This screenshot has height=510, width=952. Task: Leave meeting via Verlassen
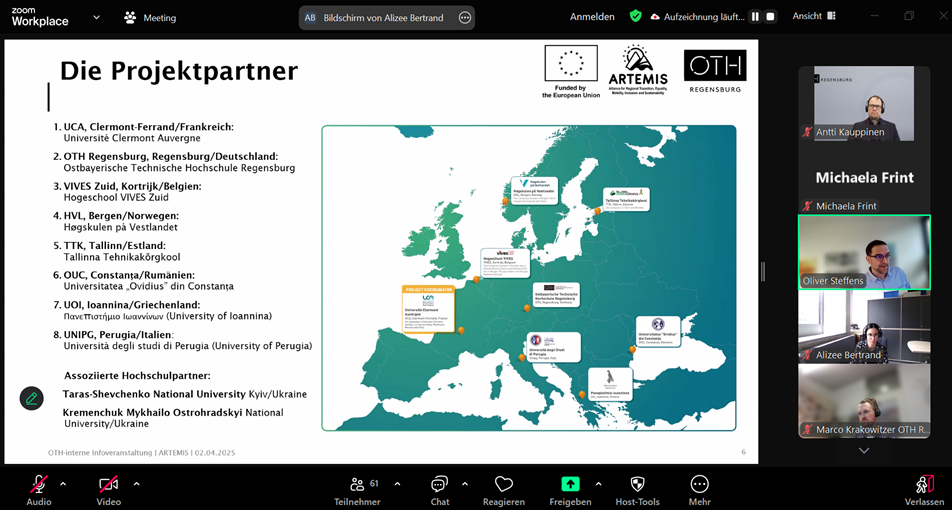point(925,490)
